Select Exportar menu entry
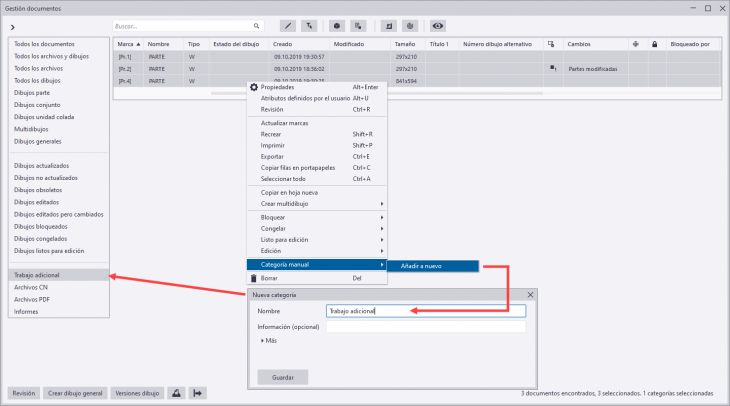This screenshot has height=406, width=730. pos(317,156)
